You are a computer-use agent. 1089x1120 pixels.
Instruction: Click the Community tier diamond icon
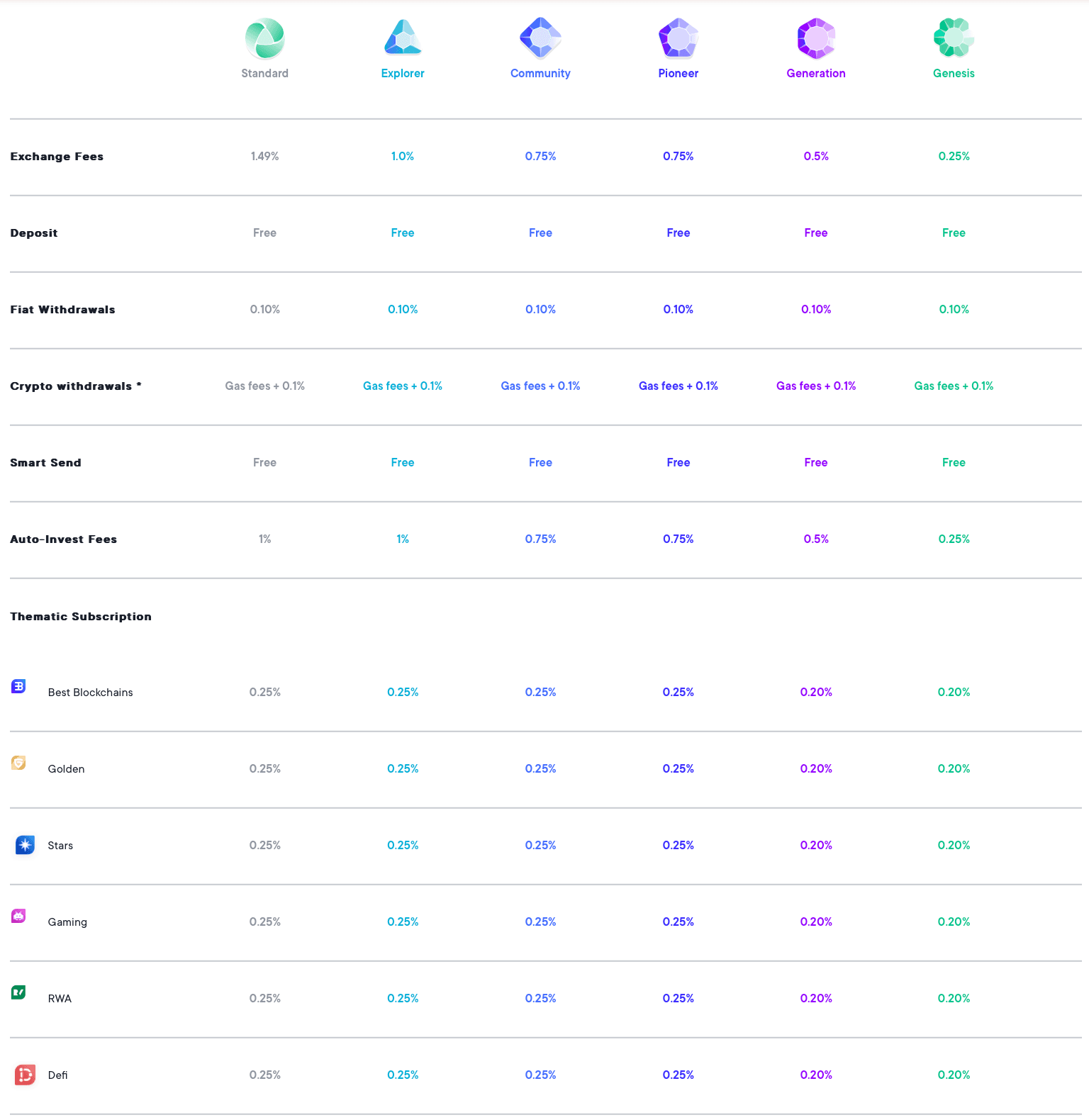tap(540, 38)
